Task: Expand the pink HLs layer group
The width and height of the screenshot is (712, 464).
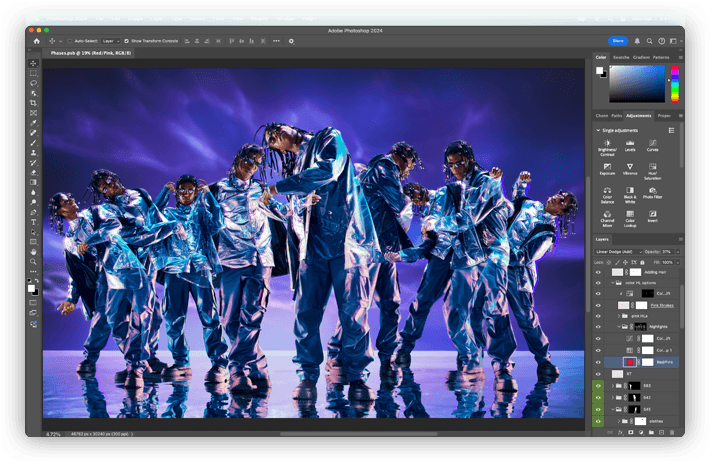Action: coord(617,315)
